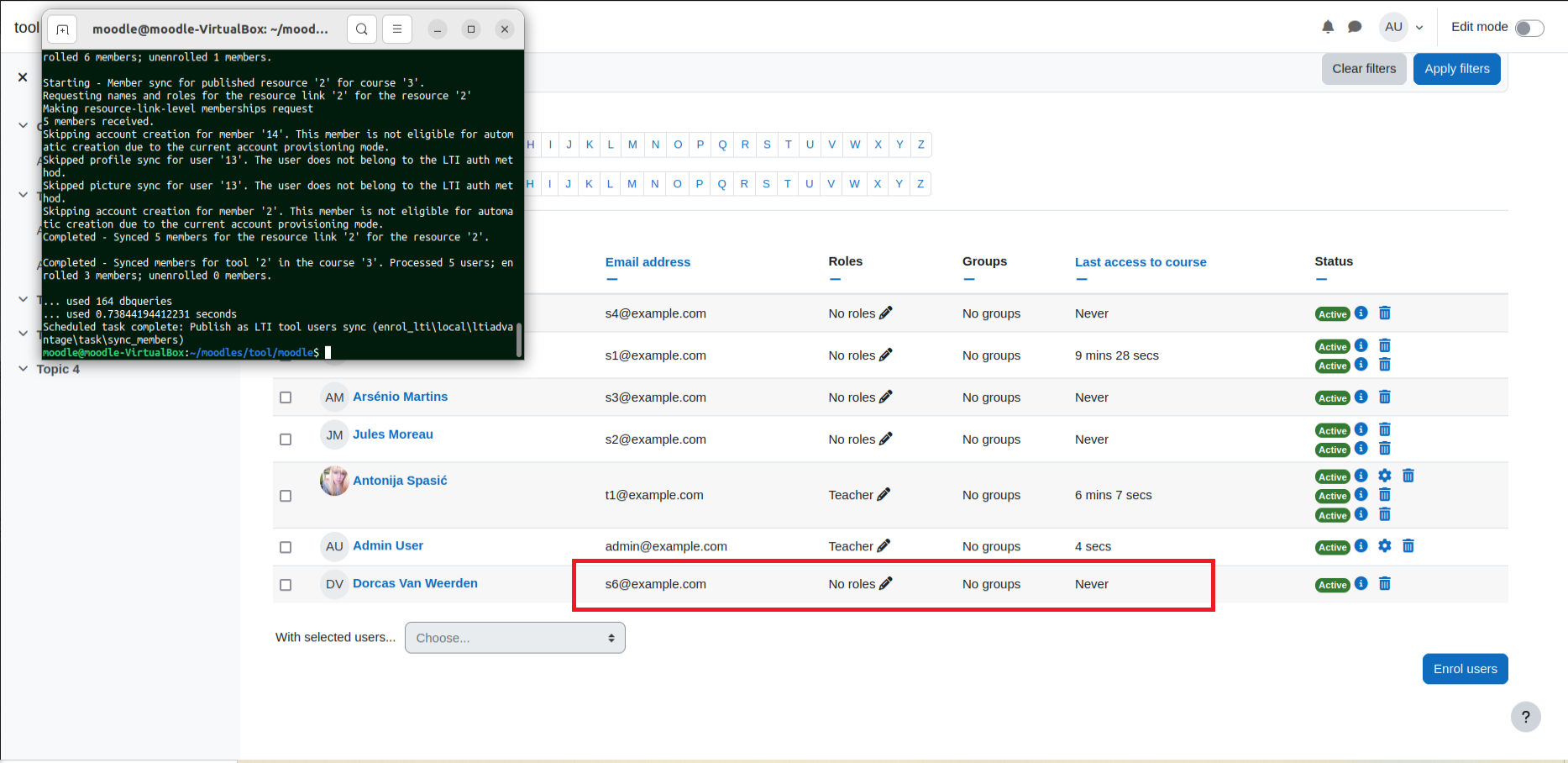
Task: Unenrol trash icon for Arsénio Martins
Action: point(1385,397)
